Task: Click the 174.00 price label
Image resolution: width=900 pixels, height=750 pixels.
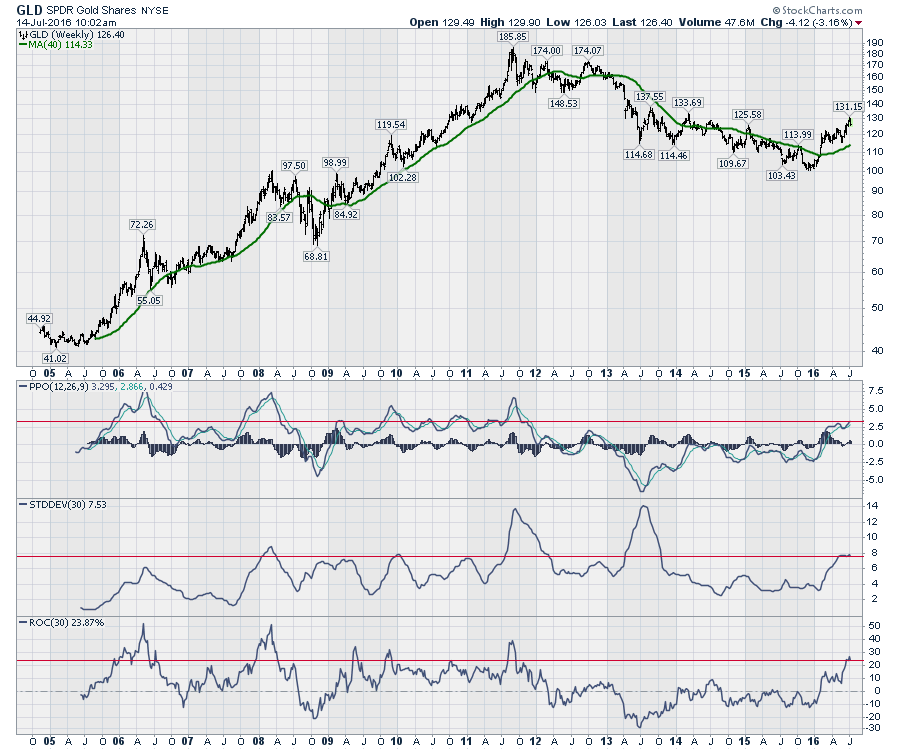Action: click(546, 50)
